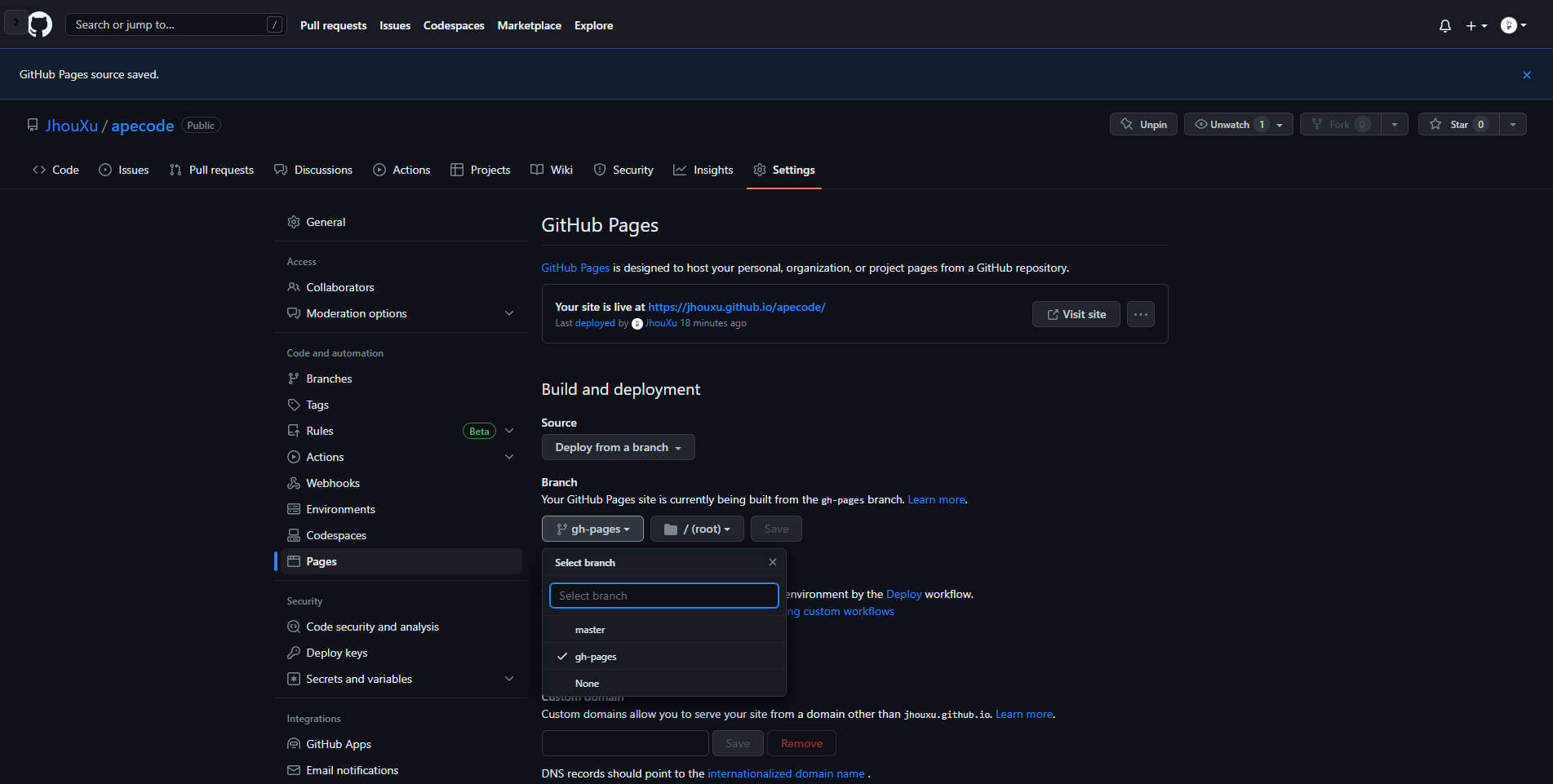Open Code security and analysis

402,627
